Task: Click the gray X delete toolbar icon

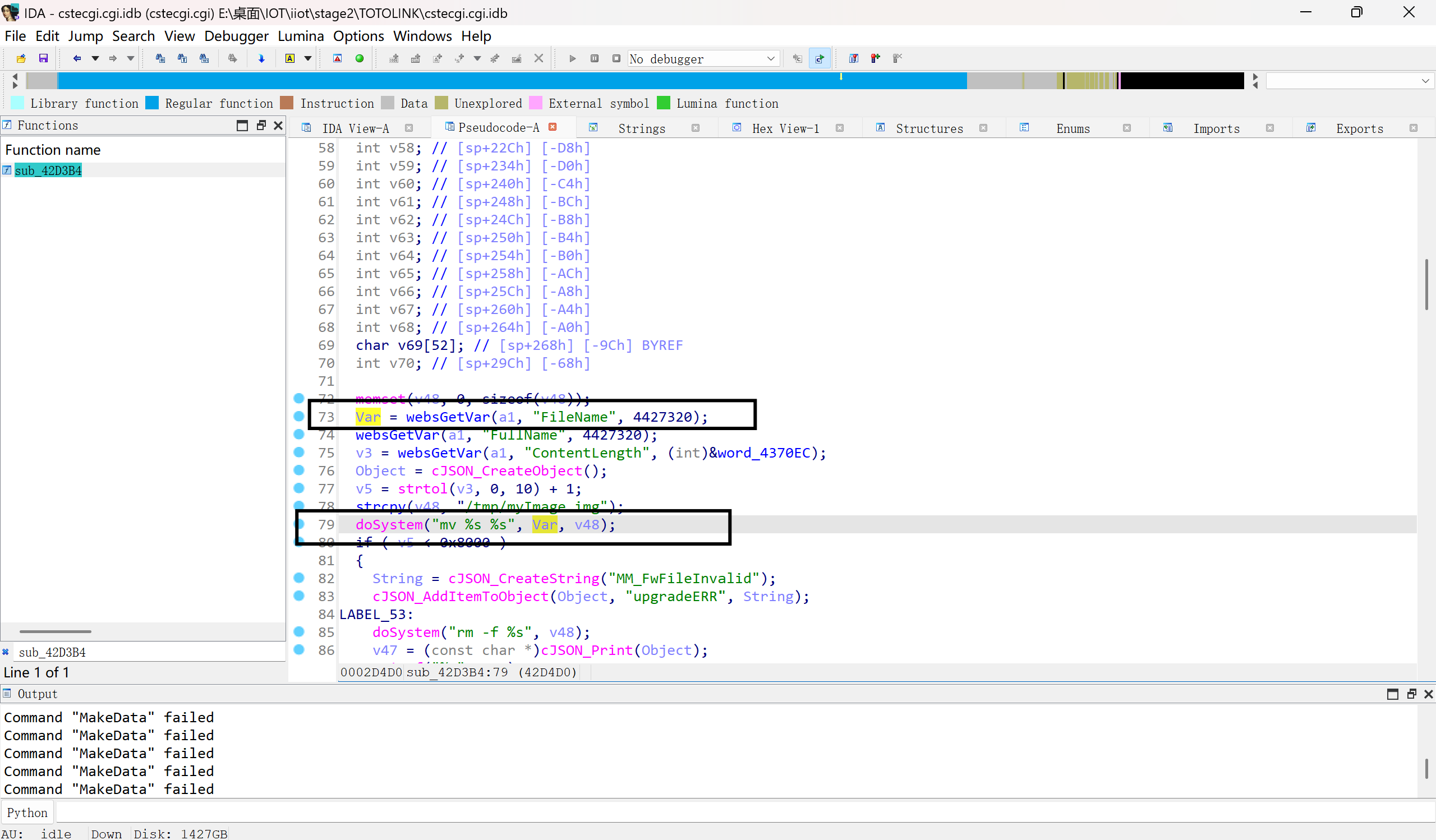Action: point(538,58)
